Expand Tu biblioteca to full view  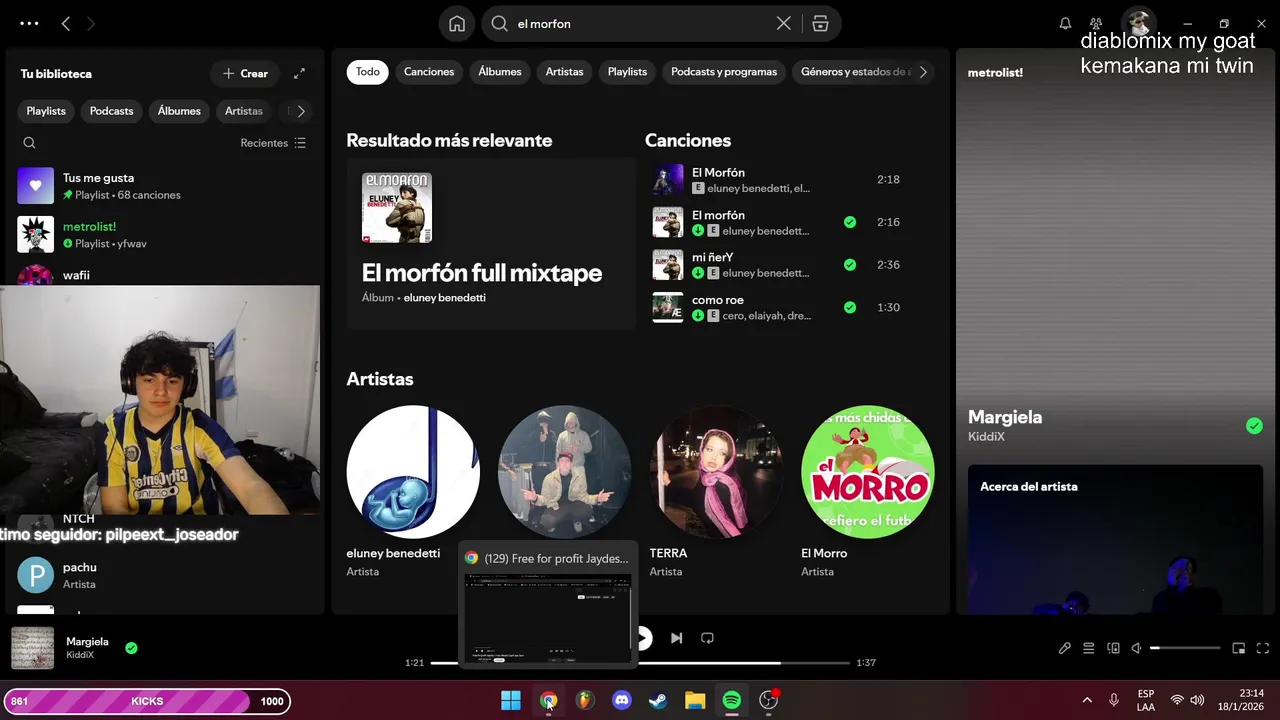(299, 73)
